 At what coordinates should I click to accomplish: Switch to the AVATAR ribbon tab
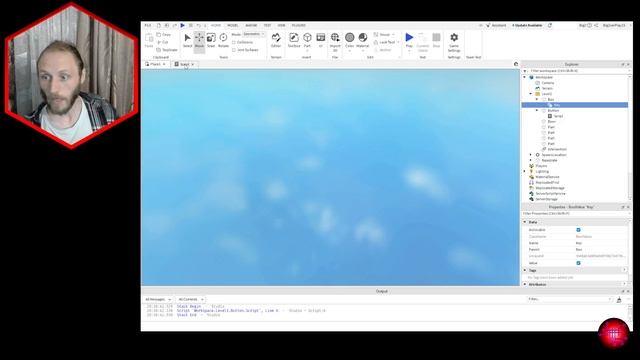click(x=251, y=25)
